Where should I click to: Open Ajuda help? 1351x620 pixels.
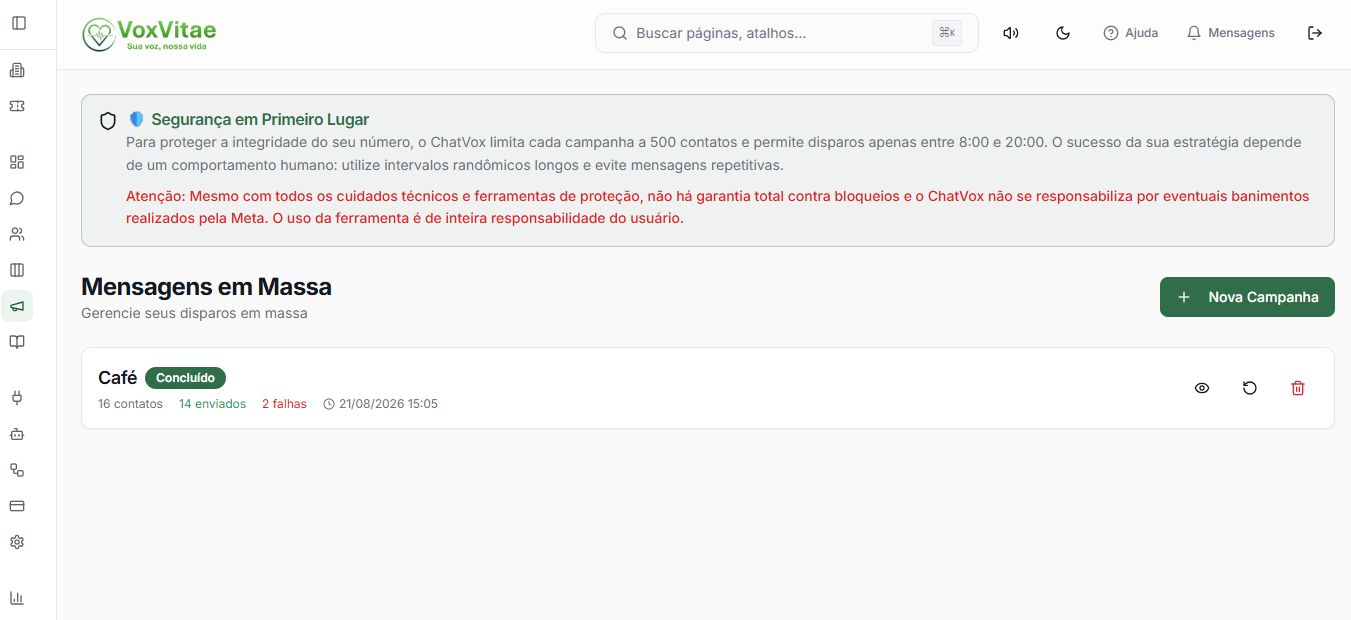click(x=1130, y=33)
